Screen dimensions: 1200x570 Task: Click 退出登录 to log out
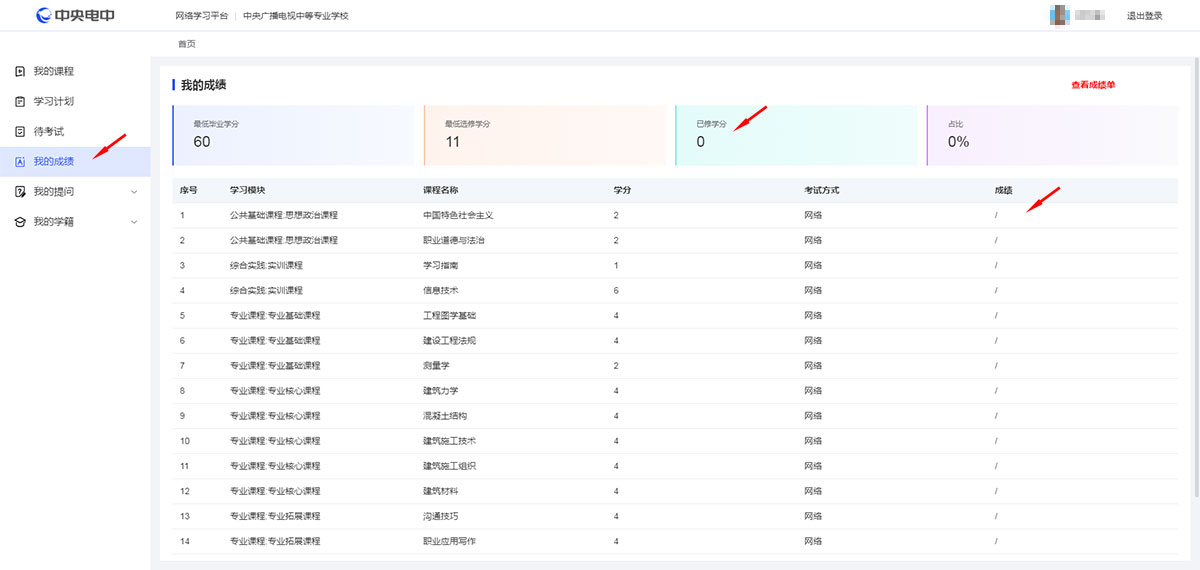coord(1144,16)
